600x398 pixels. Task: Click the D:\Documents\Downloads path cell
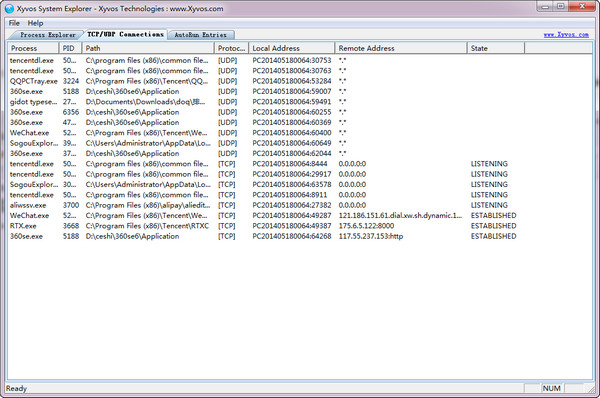click(145, 102)
